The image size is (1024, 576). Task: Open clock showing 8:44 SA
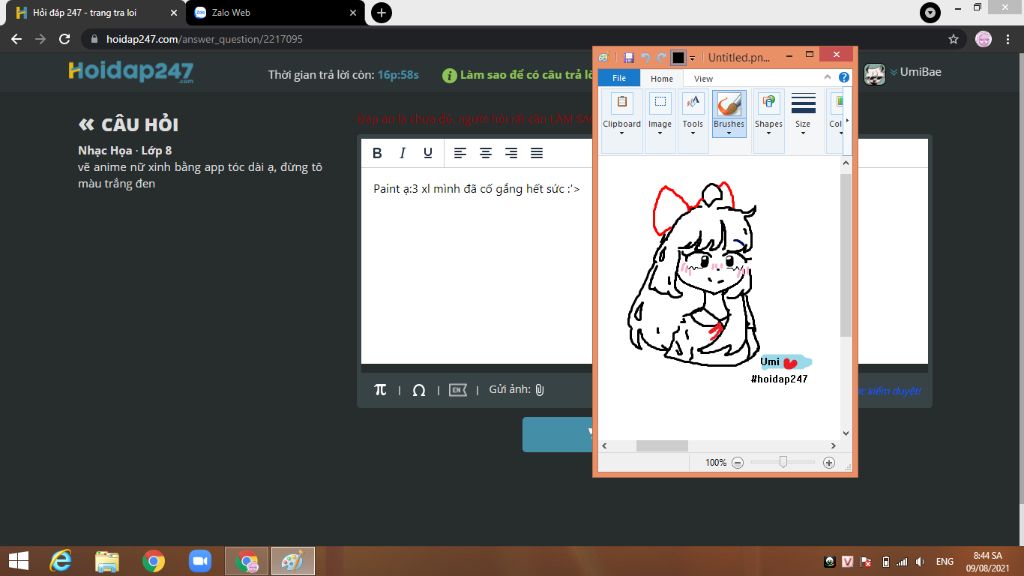(x=987, y=562)
